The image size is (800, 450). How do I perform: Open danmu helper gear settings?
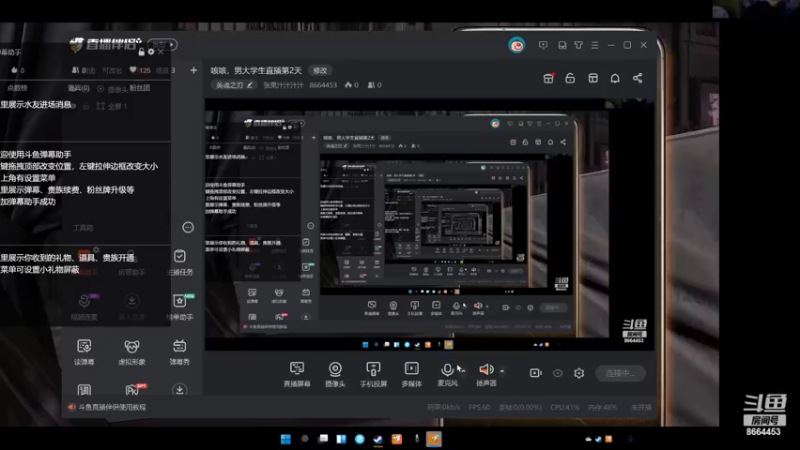(151, 52)
